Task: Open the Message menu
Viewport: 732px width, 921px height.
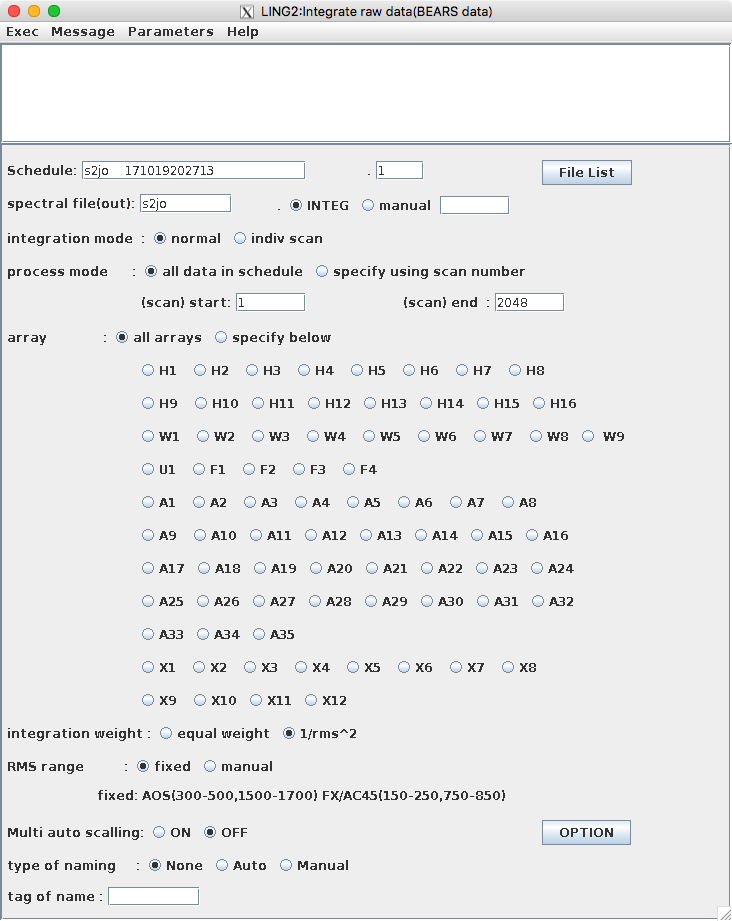Action: tap(83, 32)
